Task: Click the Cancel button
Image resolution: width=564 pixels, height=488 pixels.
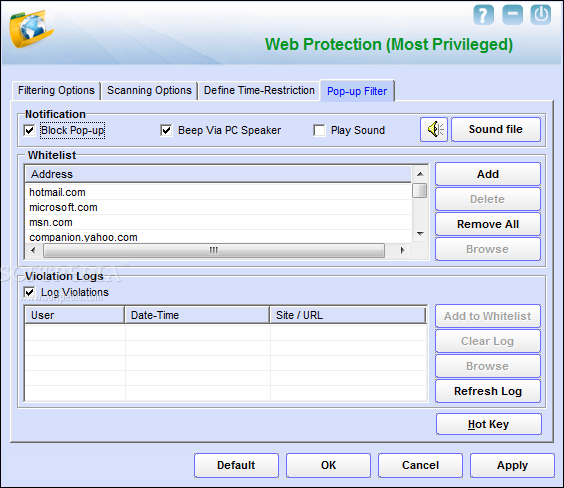Action: [420, 465]
